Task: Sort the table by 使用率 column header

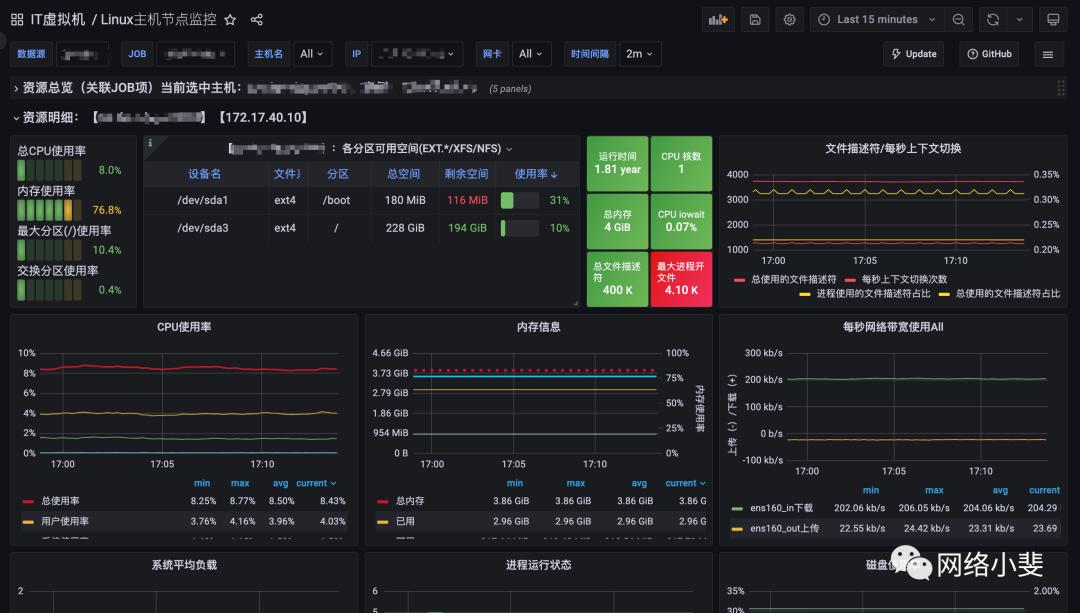Action: pyautogui.click(x=536, y=174)
